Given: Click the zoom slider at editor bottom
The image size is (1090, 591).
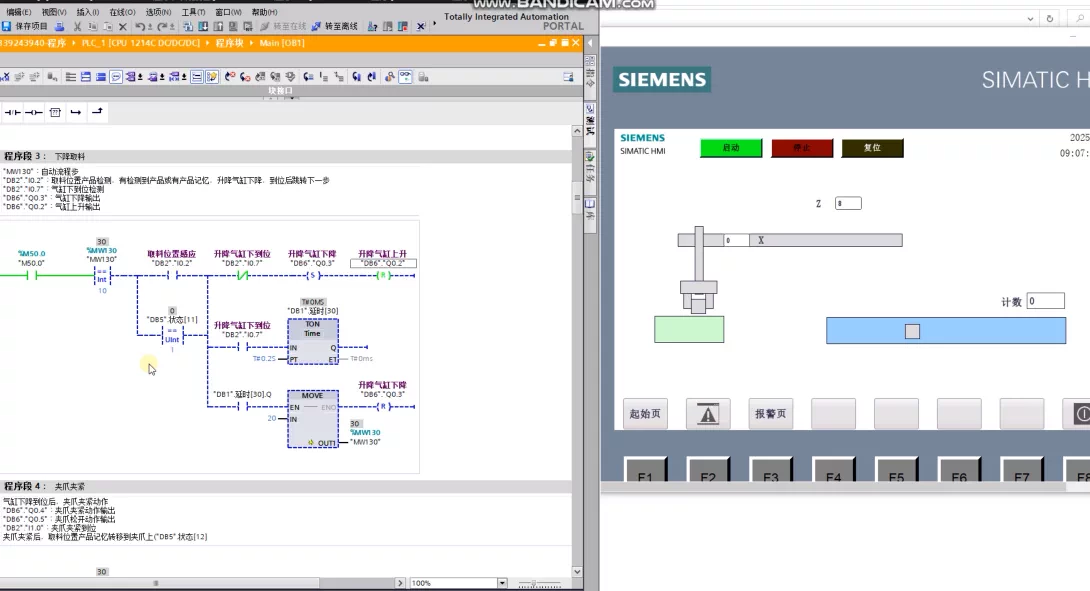Looking at the screenshot, I should [534, 583].
